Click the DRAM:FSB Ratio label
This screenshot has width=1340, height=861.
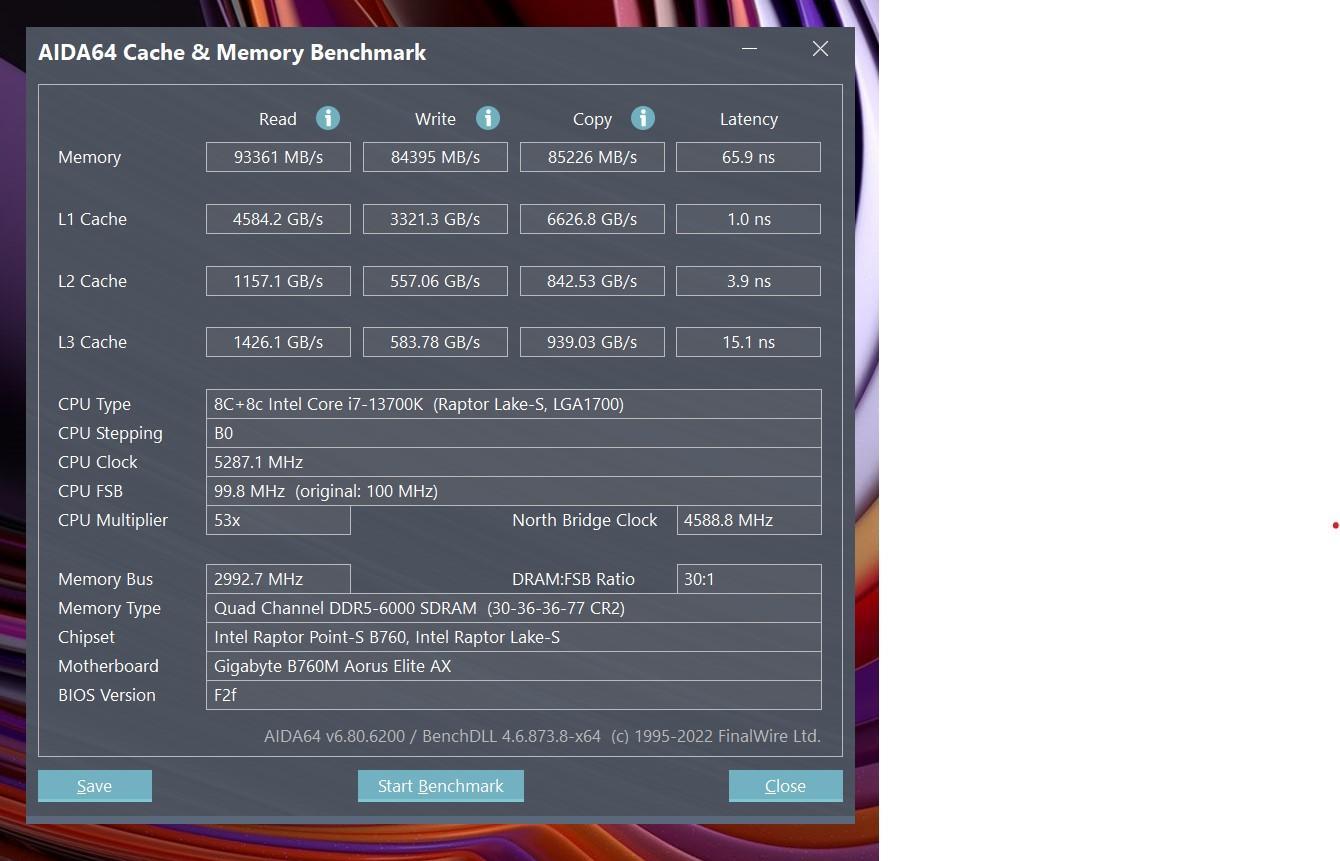(x=573, y=579)
